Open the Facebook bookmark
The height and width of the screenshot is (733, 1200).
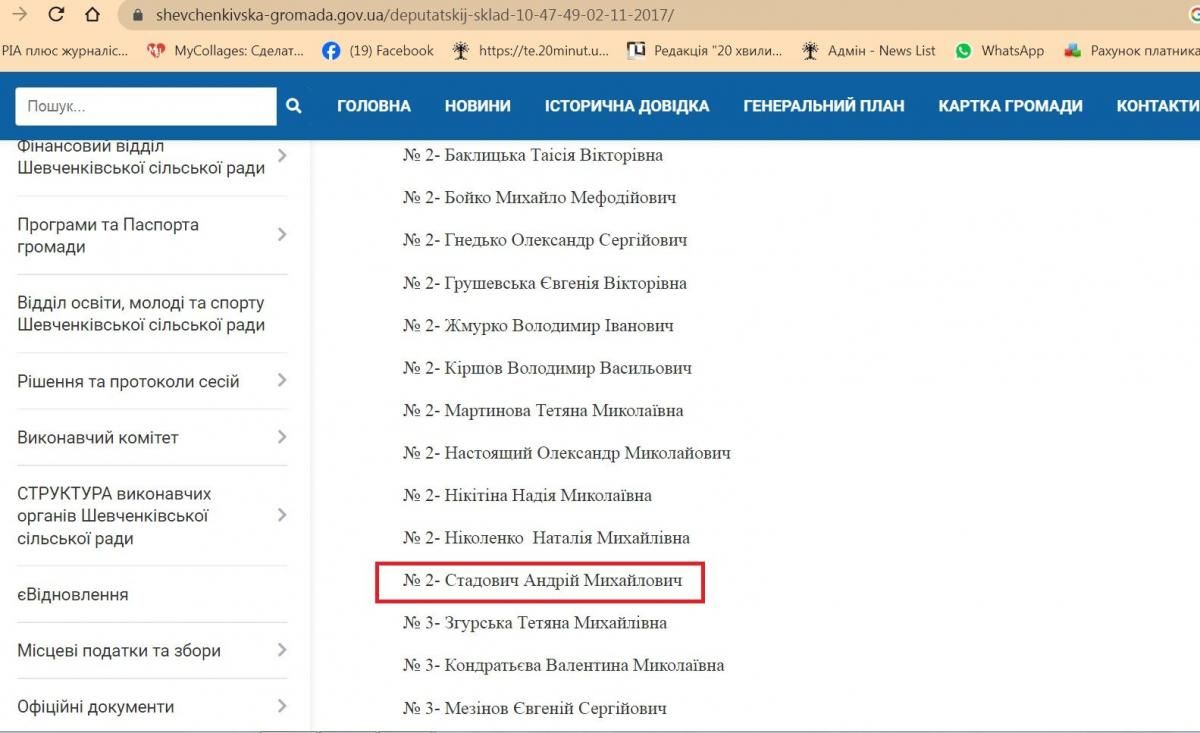[x=379, y=50]
